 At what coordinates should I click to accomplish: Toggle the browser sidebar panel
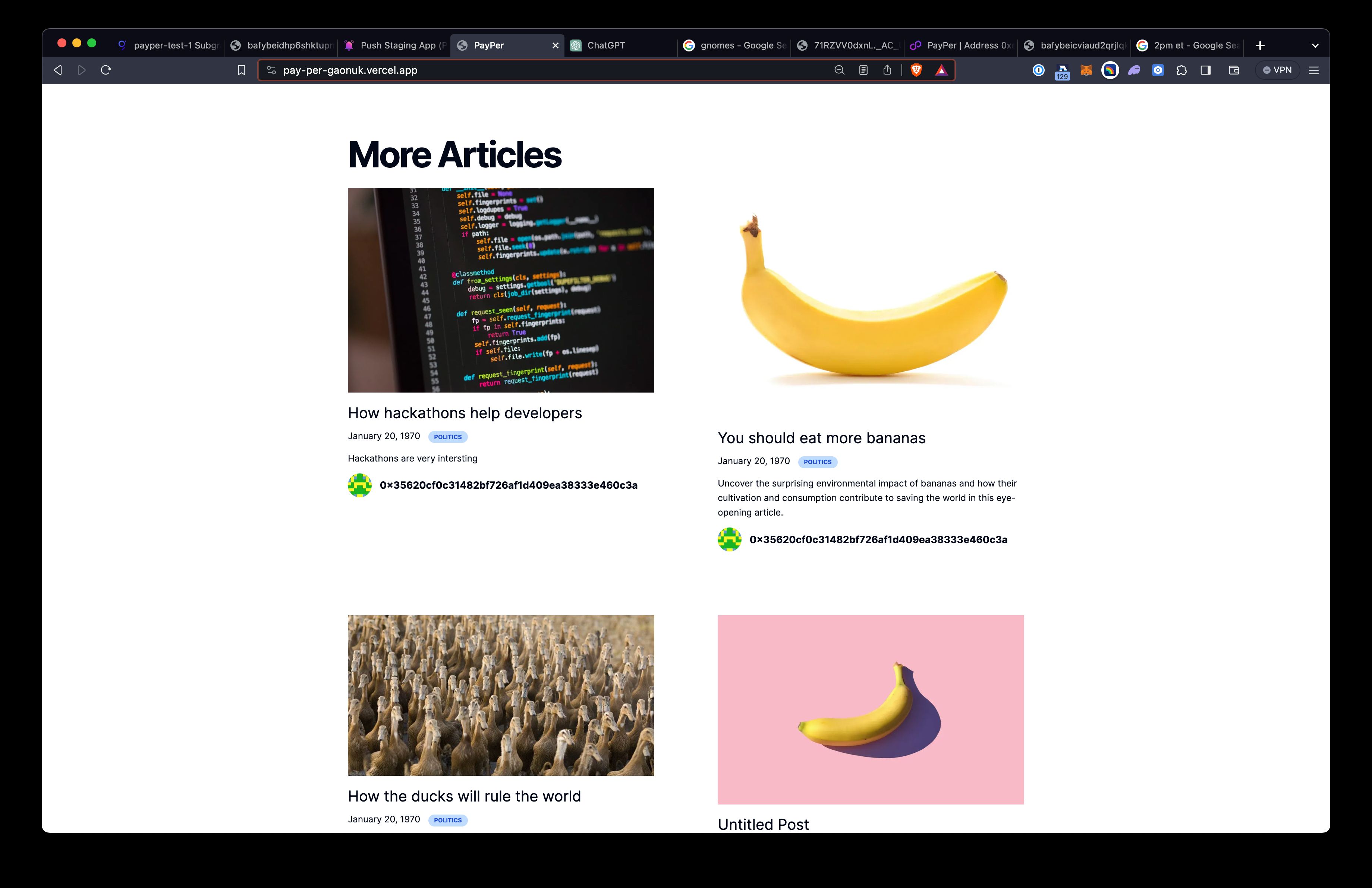1205,70
